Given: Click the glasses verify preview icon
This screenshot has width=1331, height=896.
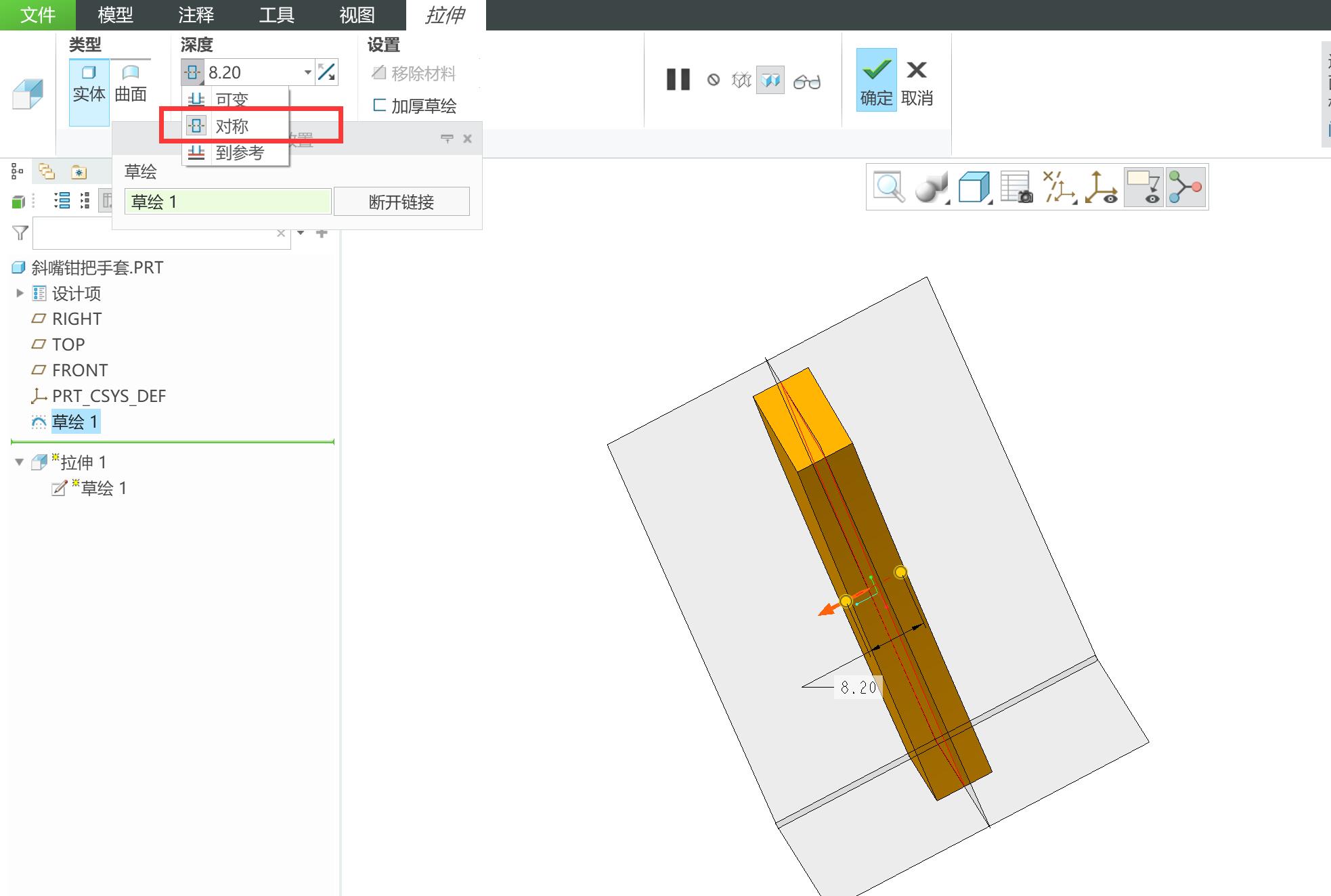Looking at the screenshot, I should [x=807, y=81].
